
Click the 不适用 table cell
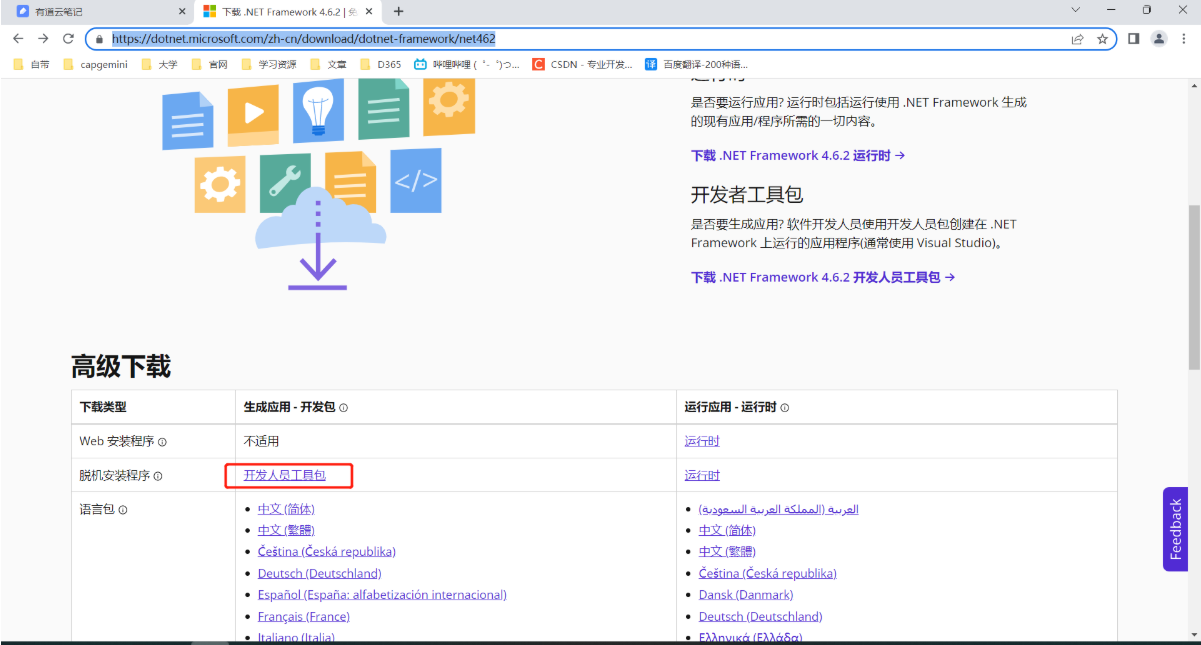pyautogui.click(x=261, y=441)
